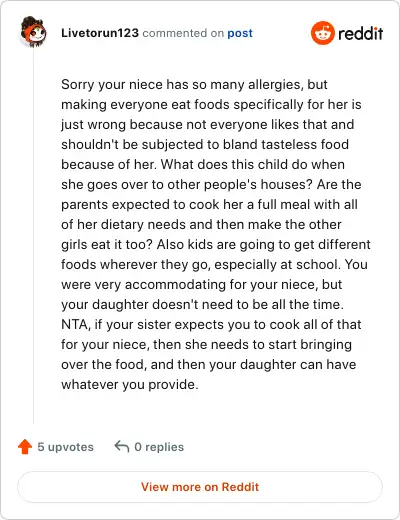Click the "reddit" wordmark text
The width and height of the screenshot is (400, 520).
coord(360,33)
